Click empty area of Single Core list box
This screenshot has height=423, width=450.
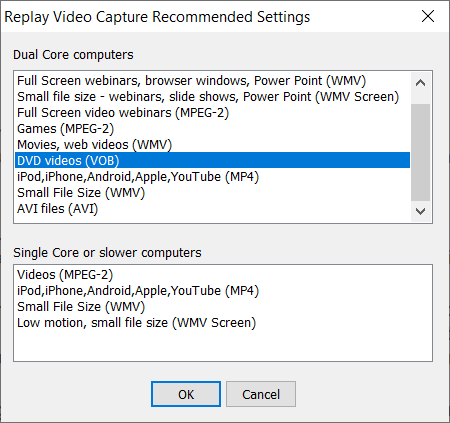point(223,346)
